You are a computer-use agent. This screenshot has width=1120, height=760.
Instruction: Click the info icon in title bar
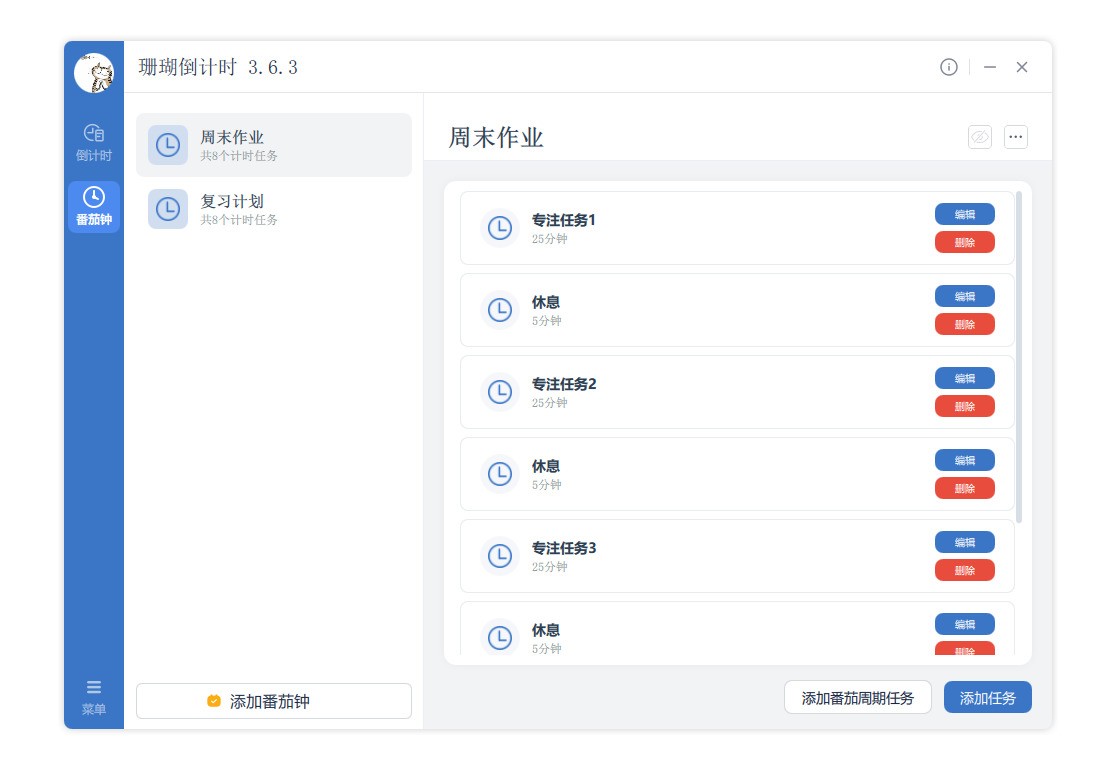point(948,67)
